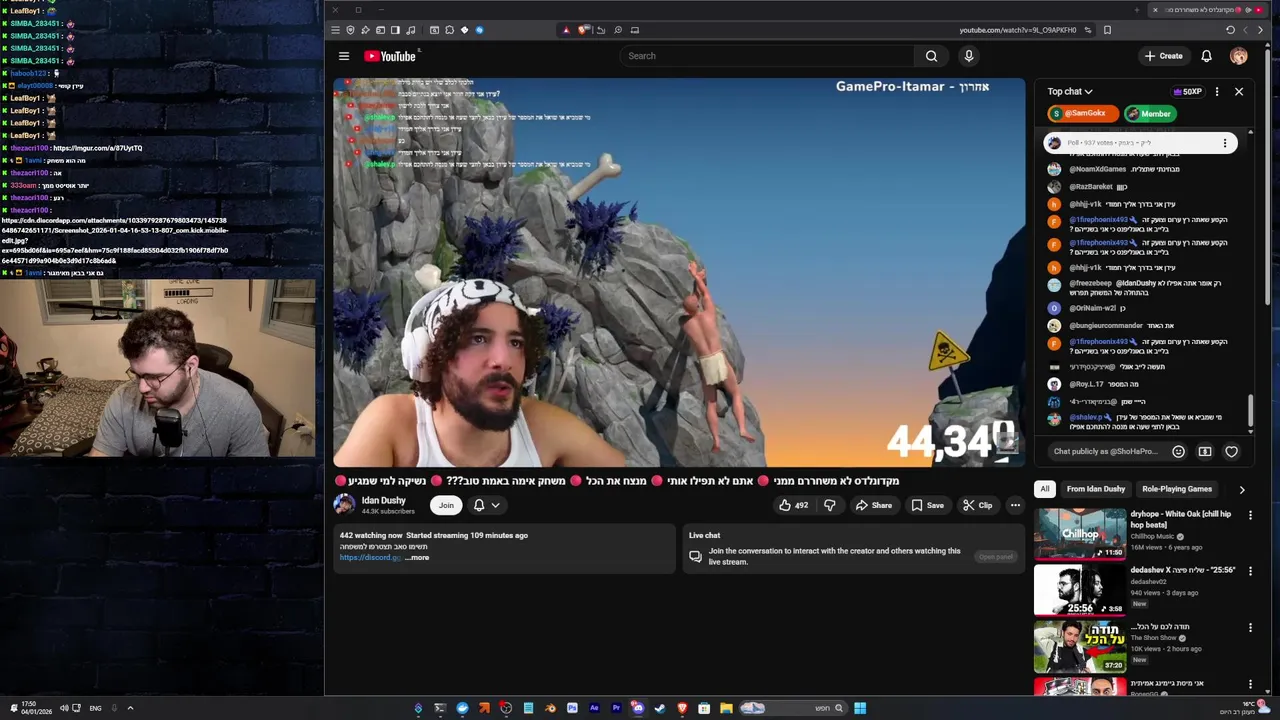Go to the YouTube home logo
Viewport: 1280px width, 720px height.
click(390, 56)
